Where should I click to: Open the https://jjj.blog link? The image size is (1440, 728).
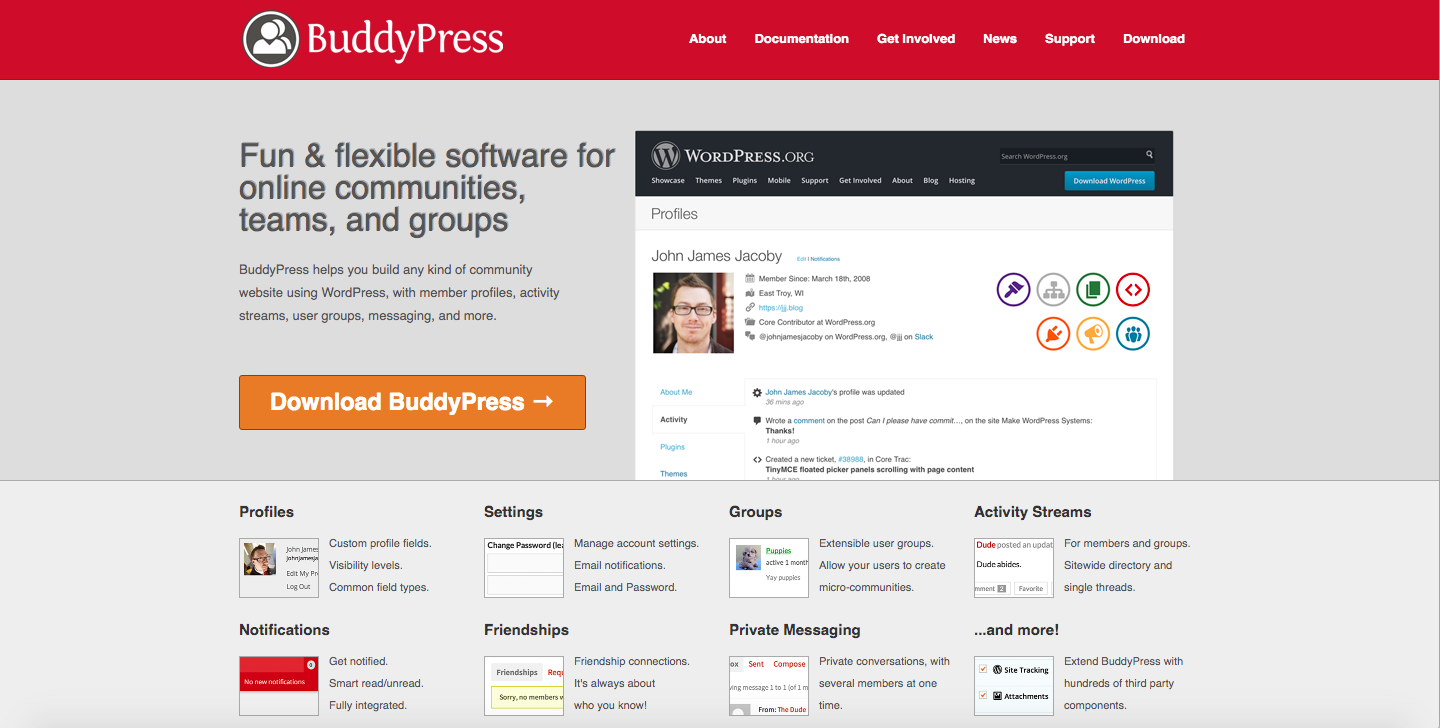(x=781, y=308)
